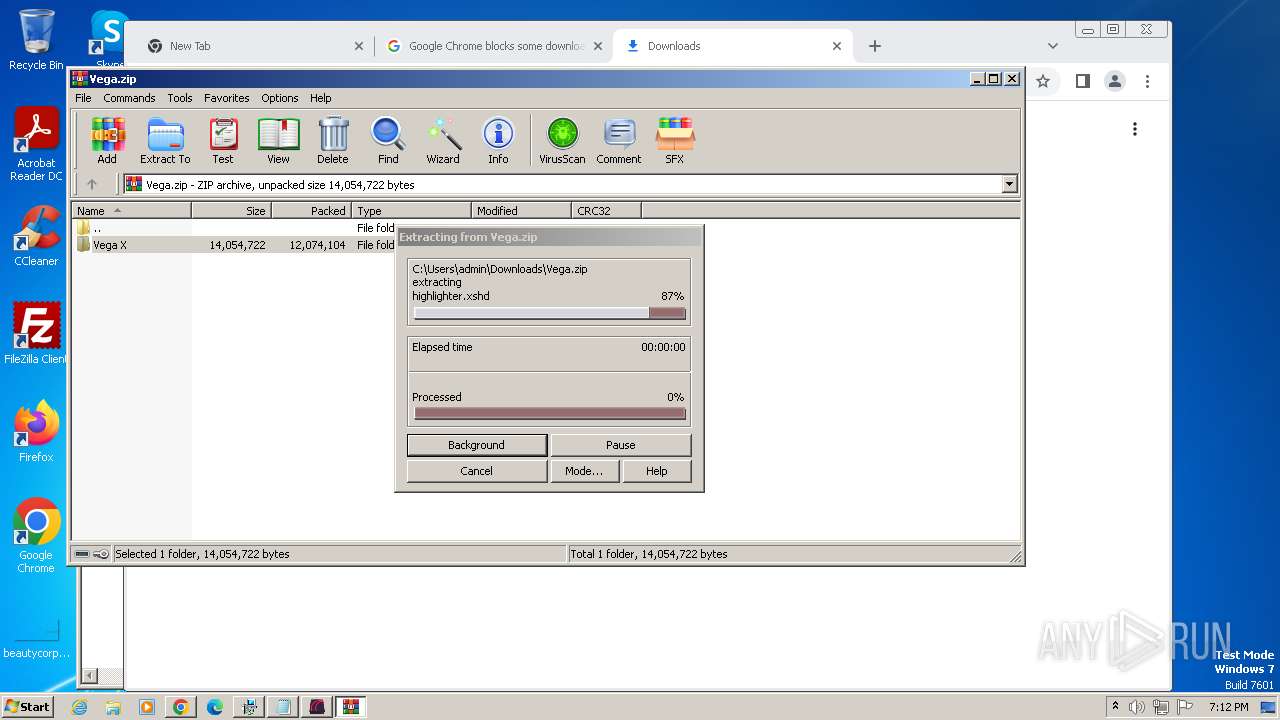Open the Commands menu

129,98
